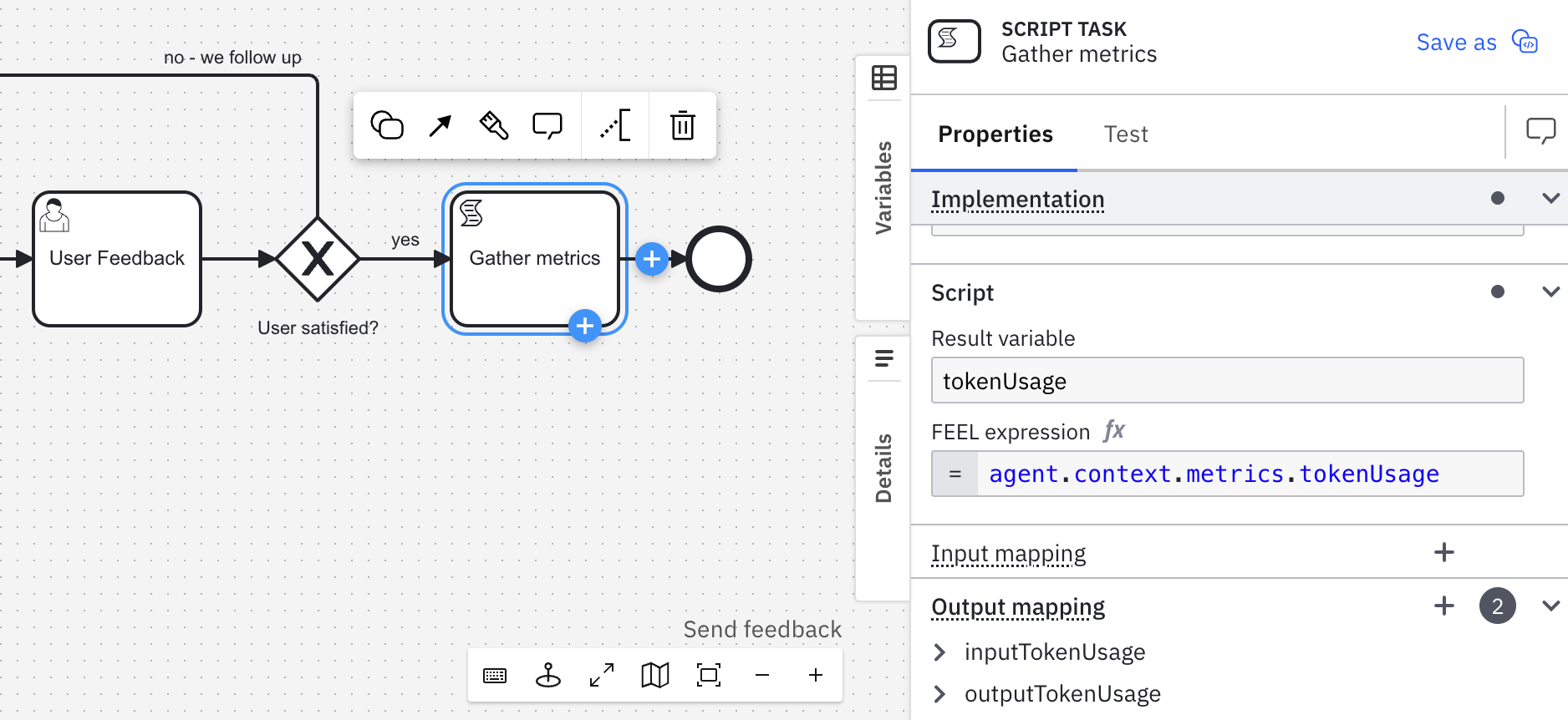
Task: Collapse the Output mapping section chevron
Action: (x=1550, y=606)
